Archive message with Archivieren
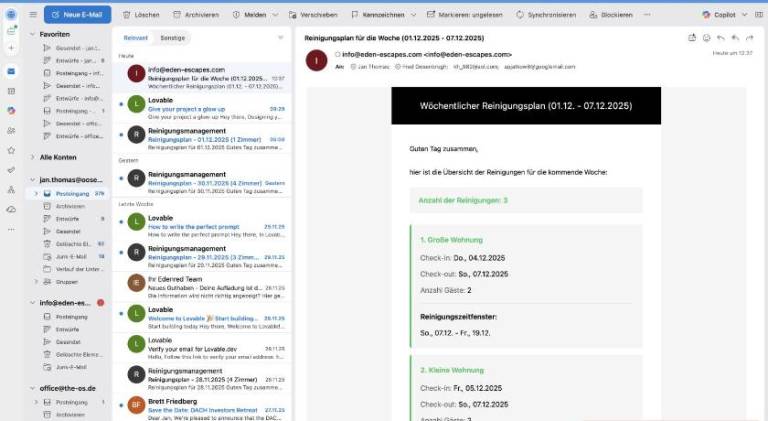 [x=196, y=15]
